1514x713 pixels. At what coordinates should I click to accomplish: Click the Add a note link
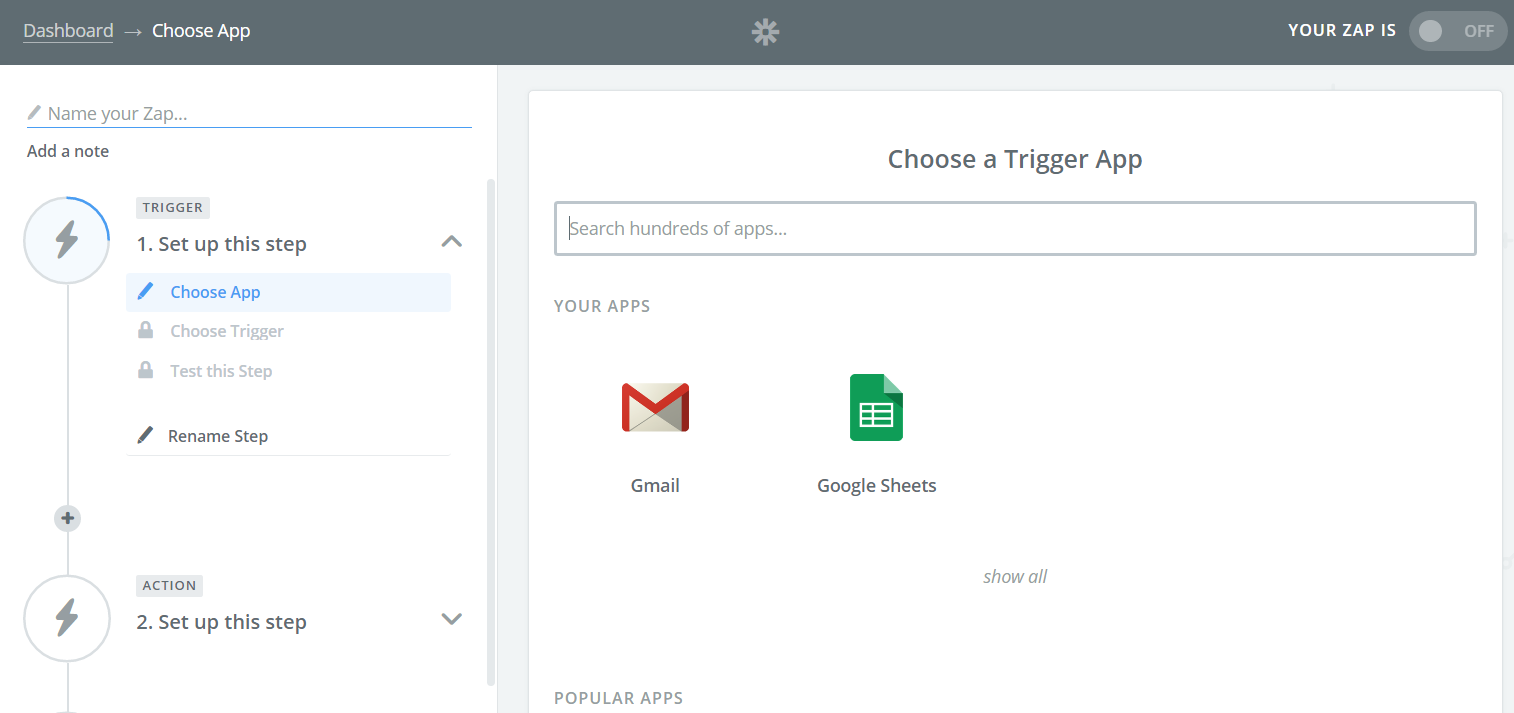pos(68,151)
